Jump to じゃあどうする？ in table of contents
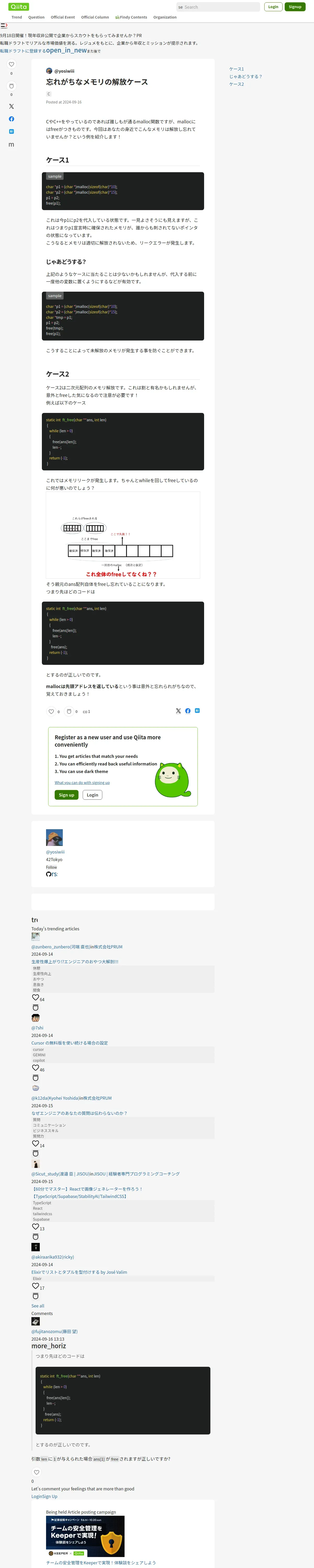This screenshot has width=314, height=1568. coord(246,77)
